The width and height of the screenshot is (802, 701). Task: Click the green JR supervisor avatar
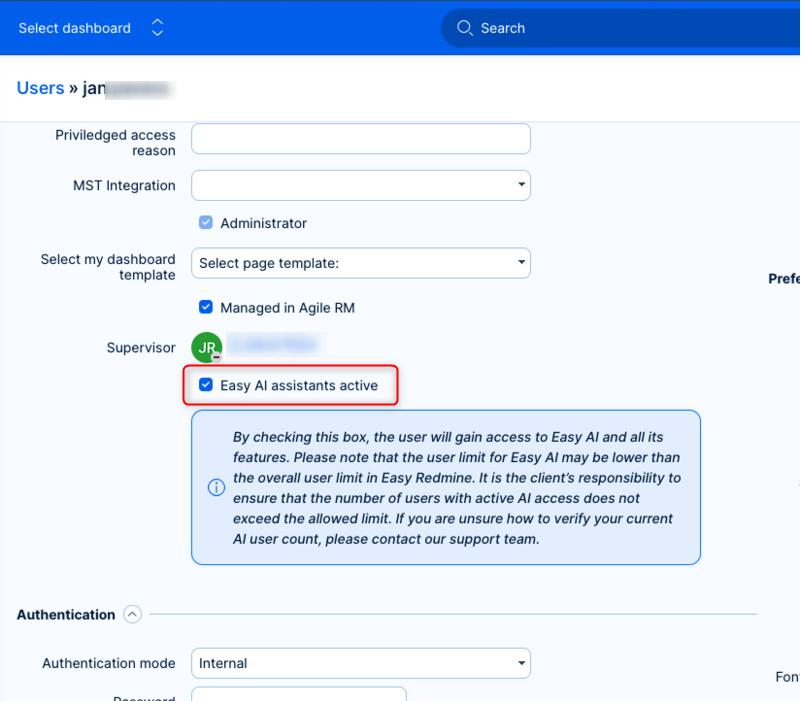[205, 347]
